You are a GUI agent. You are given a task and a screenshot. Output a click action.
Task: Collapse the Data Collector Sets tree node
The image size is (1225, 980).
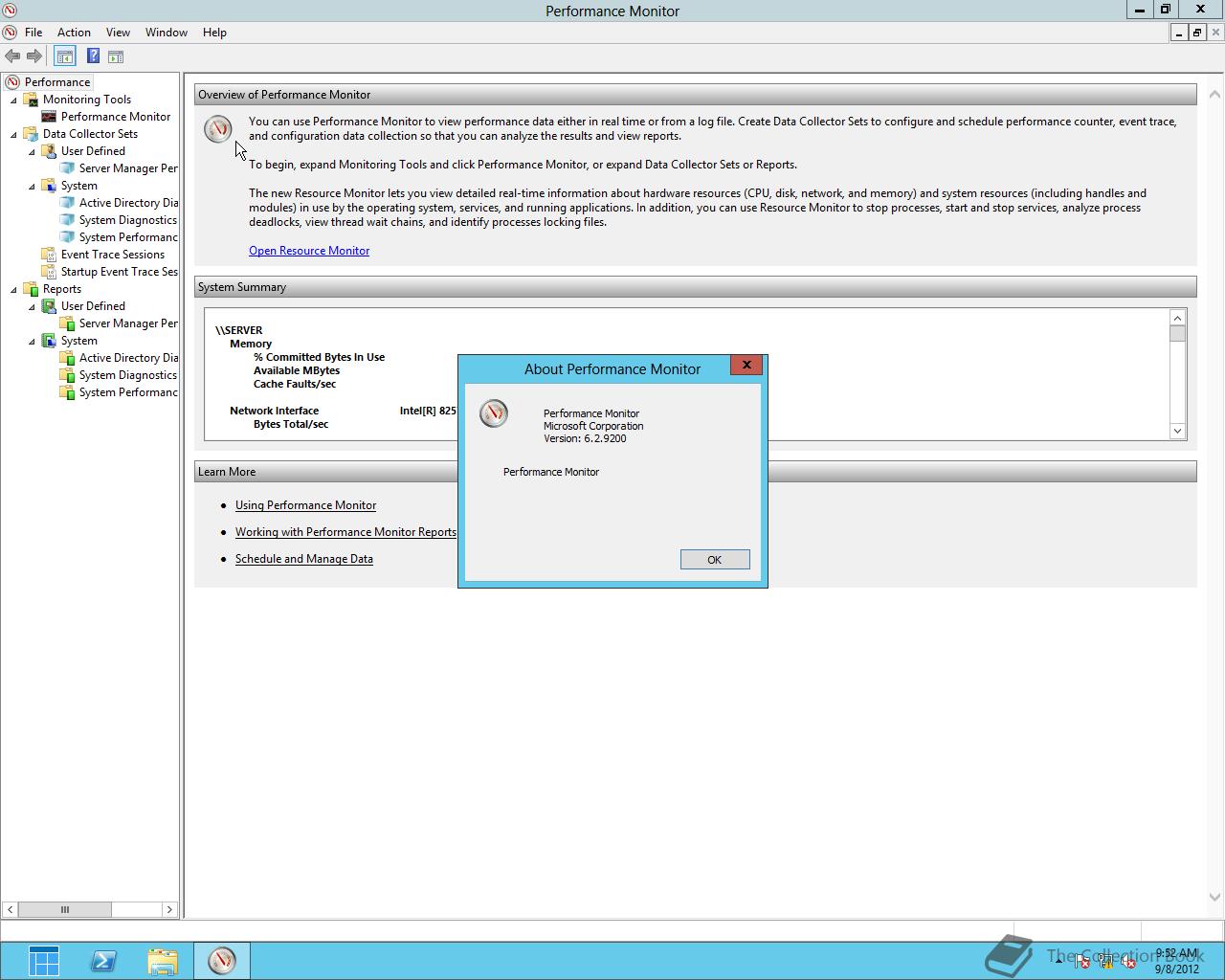click(x=13, y=135)
